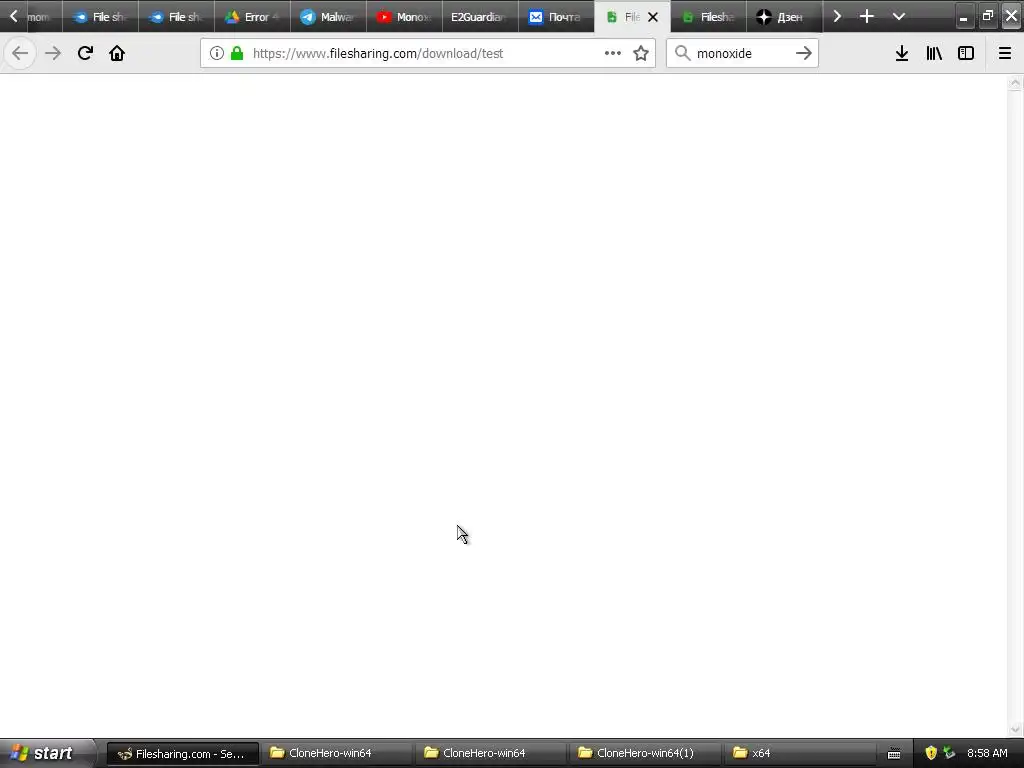Switch to the Дзен tab

pyautogui.click(x=783, y=17)
